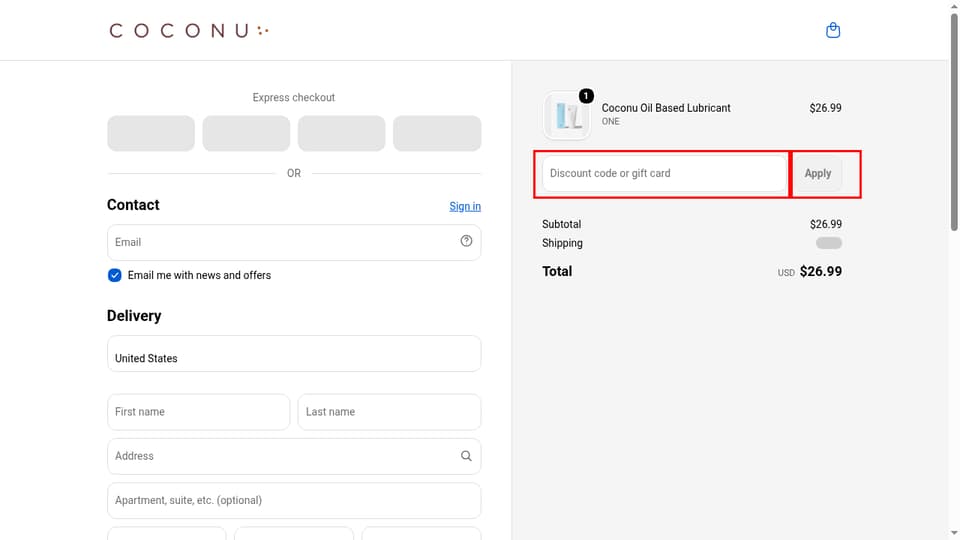Screen dimensions: 960x540
Task: Click the Apply discount button
Action: coord(817,173)
